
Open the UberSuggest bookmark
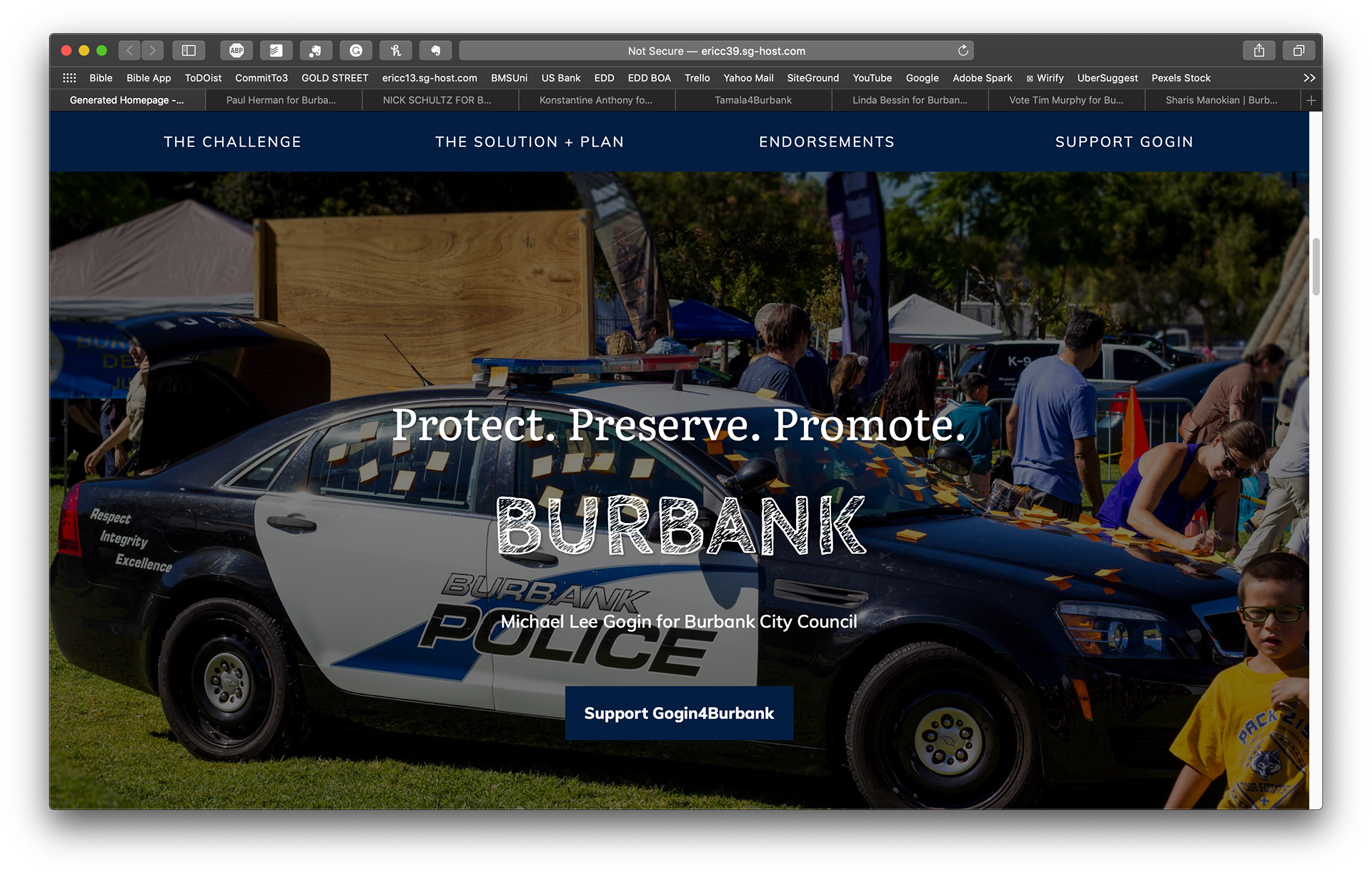tap(1107, 78)
